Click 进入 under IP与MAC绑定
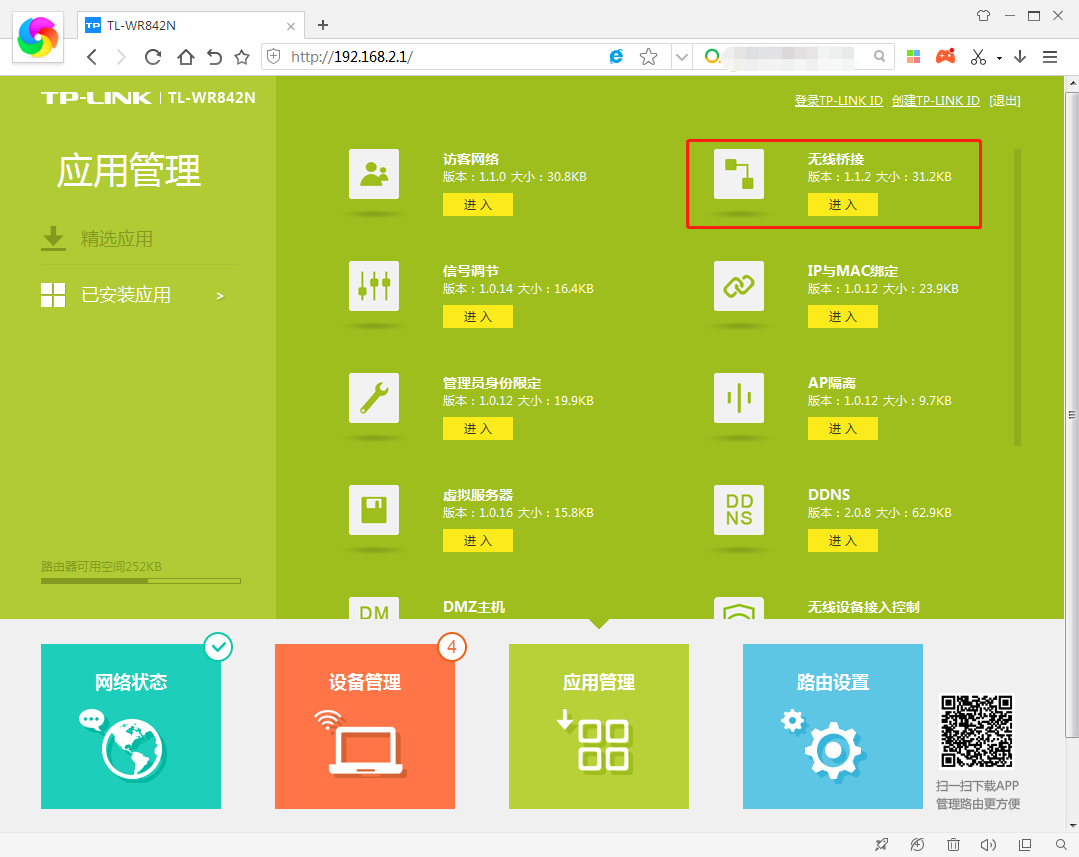1079x857 pixels. pyautogui.click(x=842, y=317)
